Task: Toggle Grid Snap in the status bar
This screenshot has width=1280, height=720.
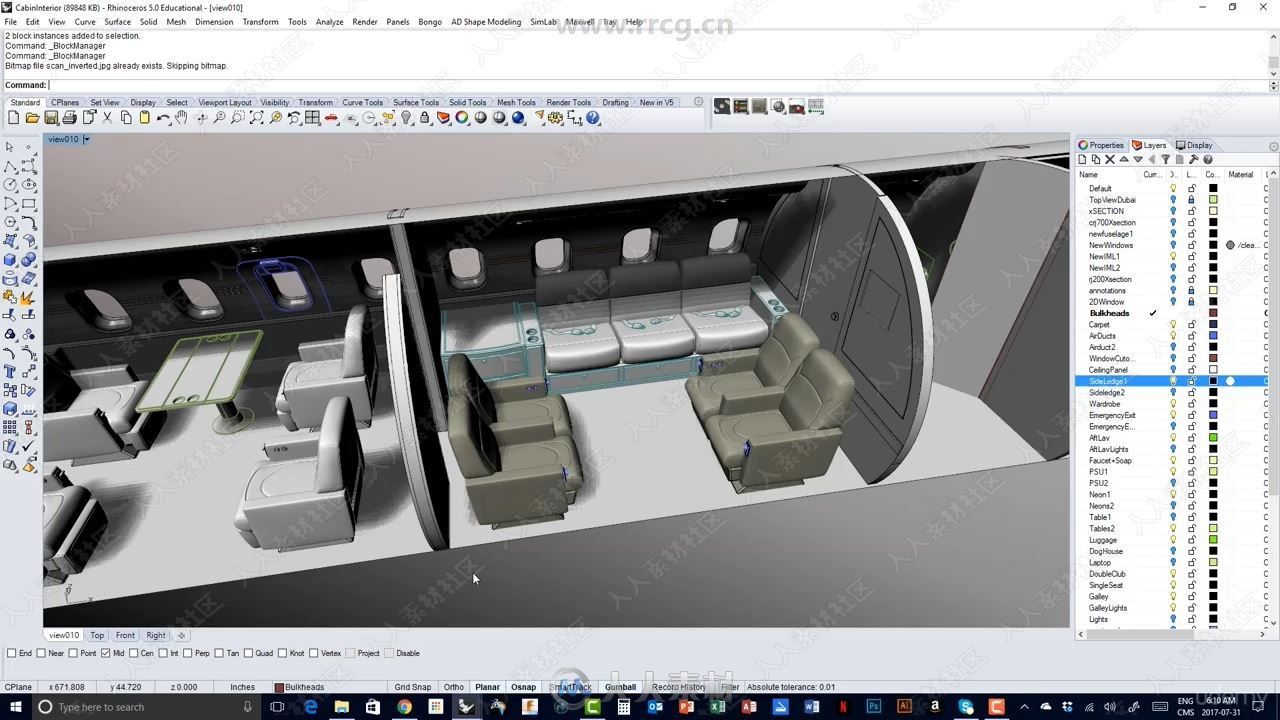Action: pyautogui.click(x=412, y=687)
